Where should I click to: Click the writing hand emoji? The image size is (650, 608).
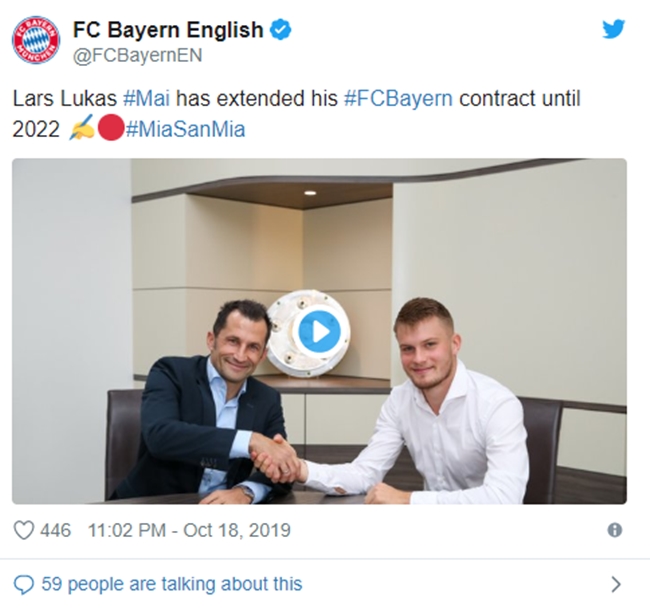point(82,130)
